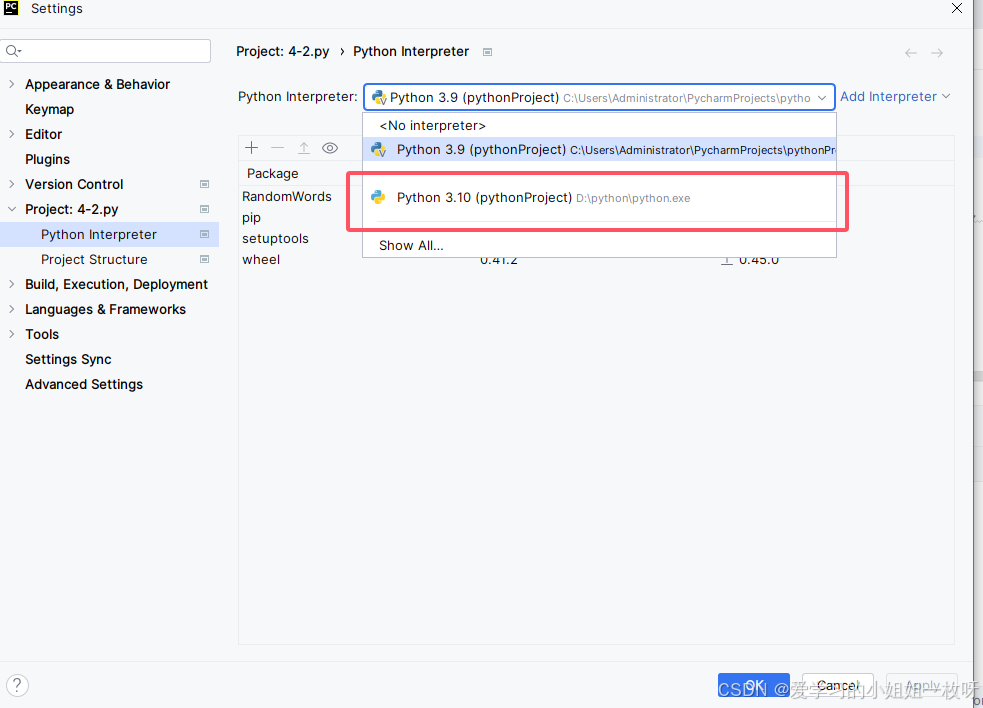The image size is (983, 708).
Task: Click project-level icon on Project Structure row
Action: click(x=204, y=260)
